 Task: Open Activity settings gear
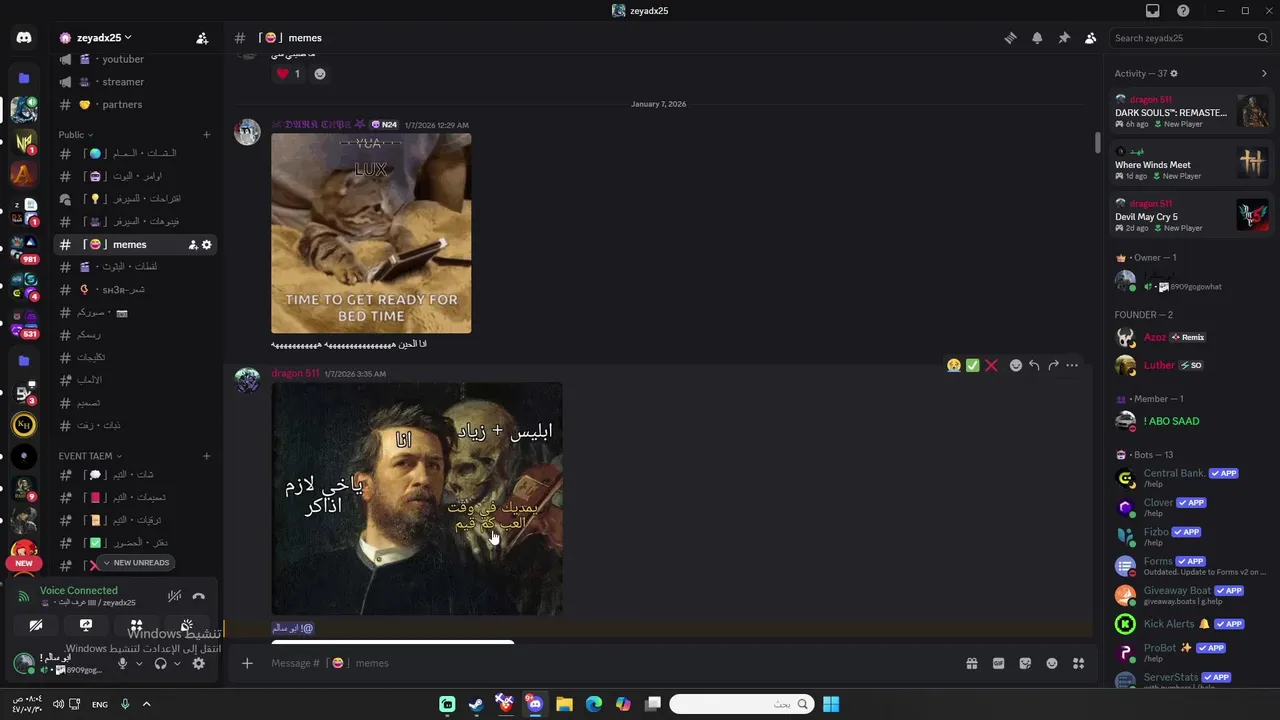coord(1174,74)
